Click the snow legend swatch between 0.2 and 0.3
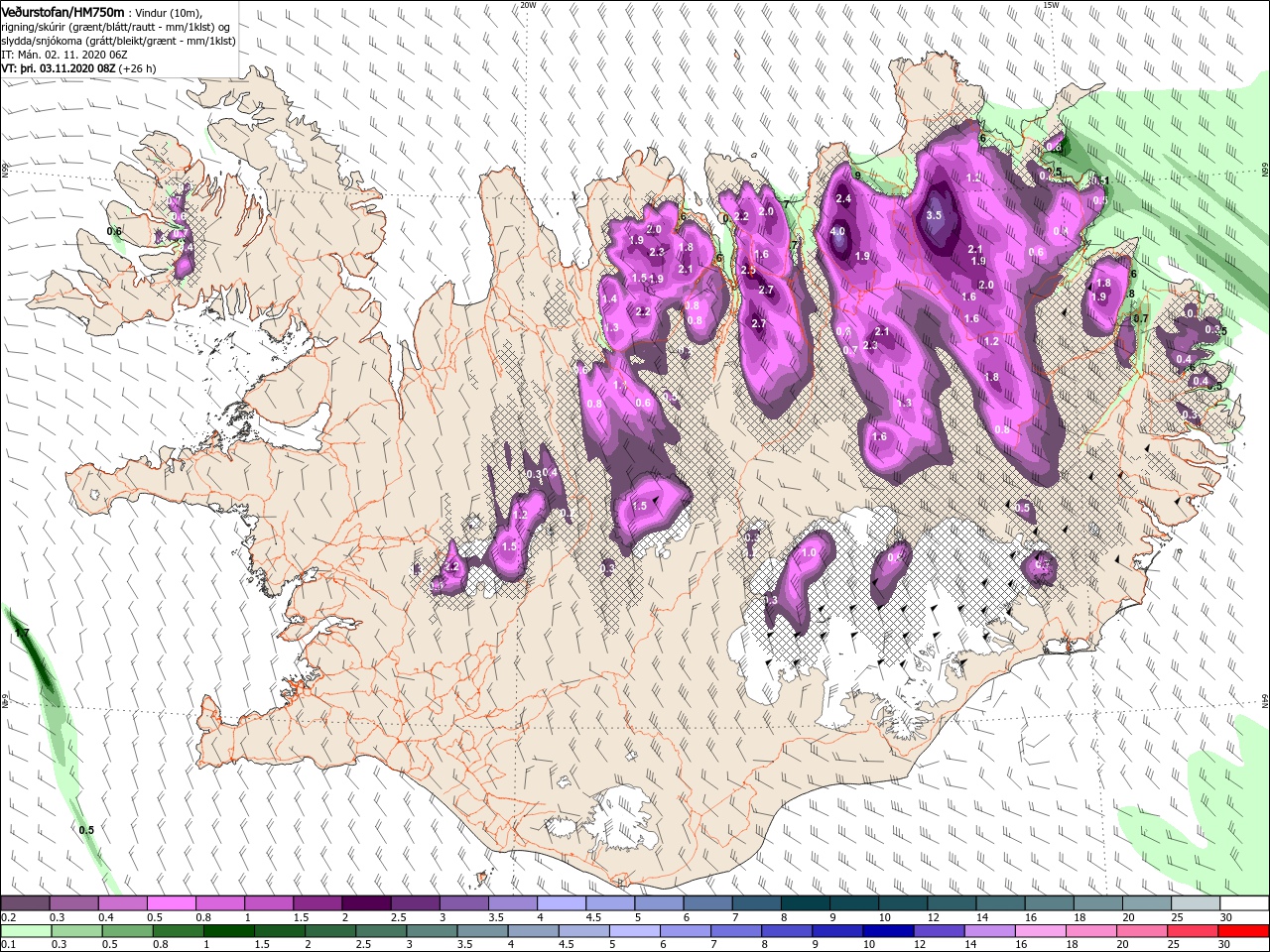 25,903
